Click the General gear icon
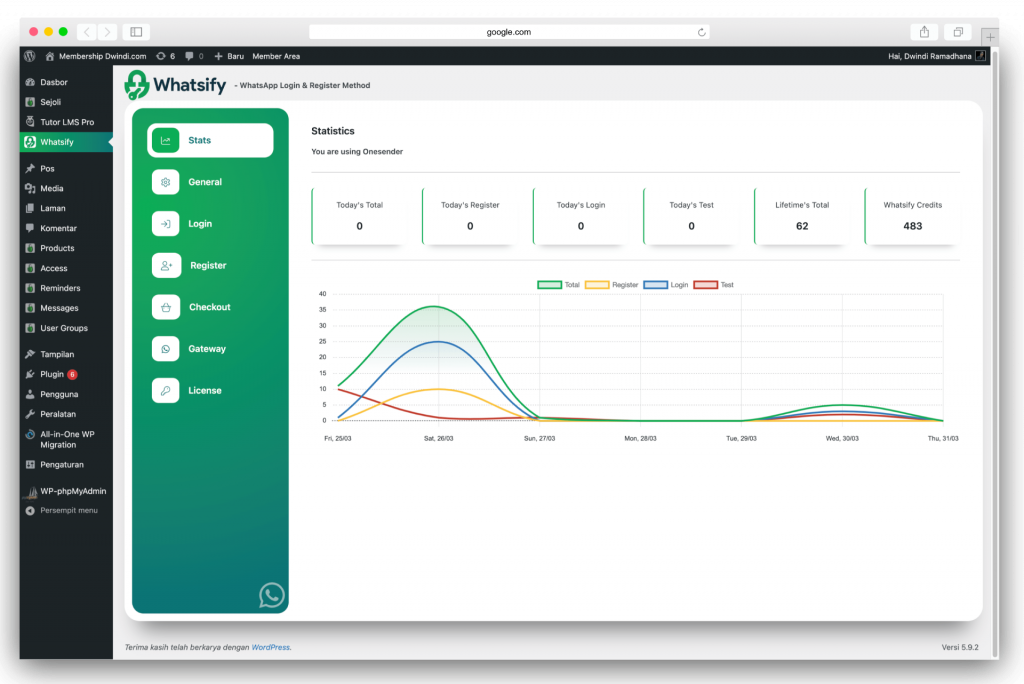 click(166, 182)
